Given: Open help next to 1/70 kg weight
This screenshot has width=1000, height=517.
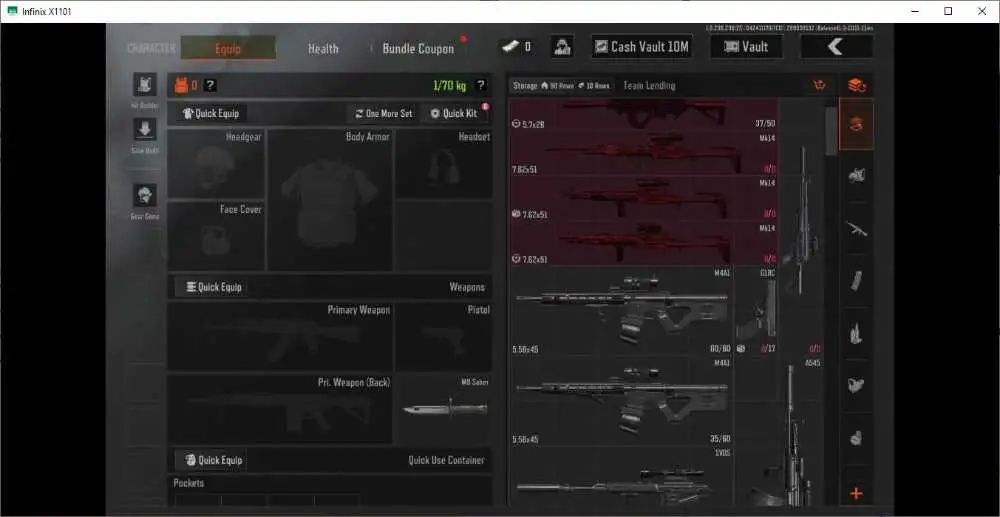Looking at the screenshot, I should coord(481,85).
